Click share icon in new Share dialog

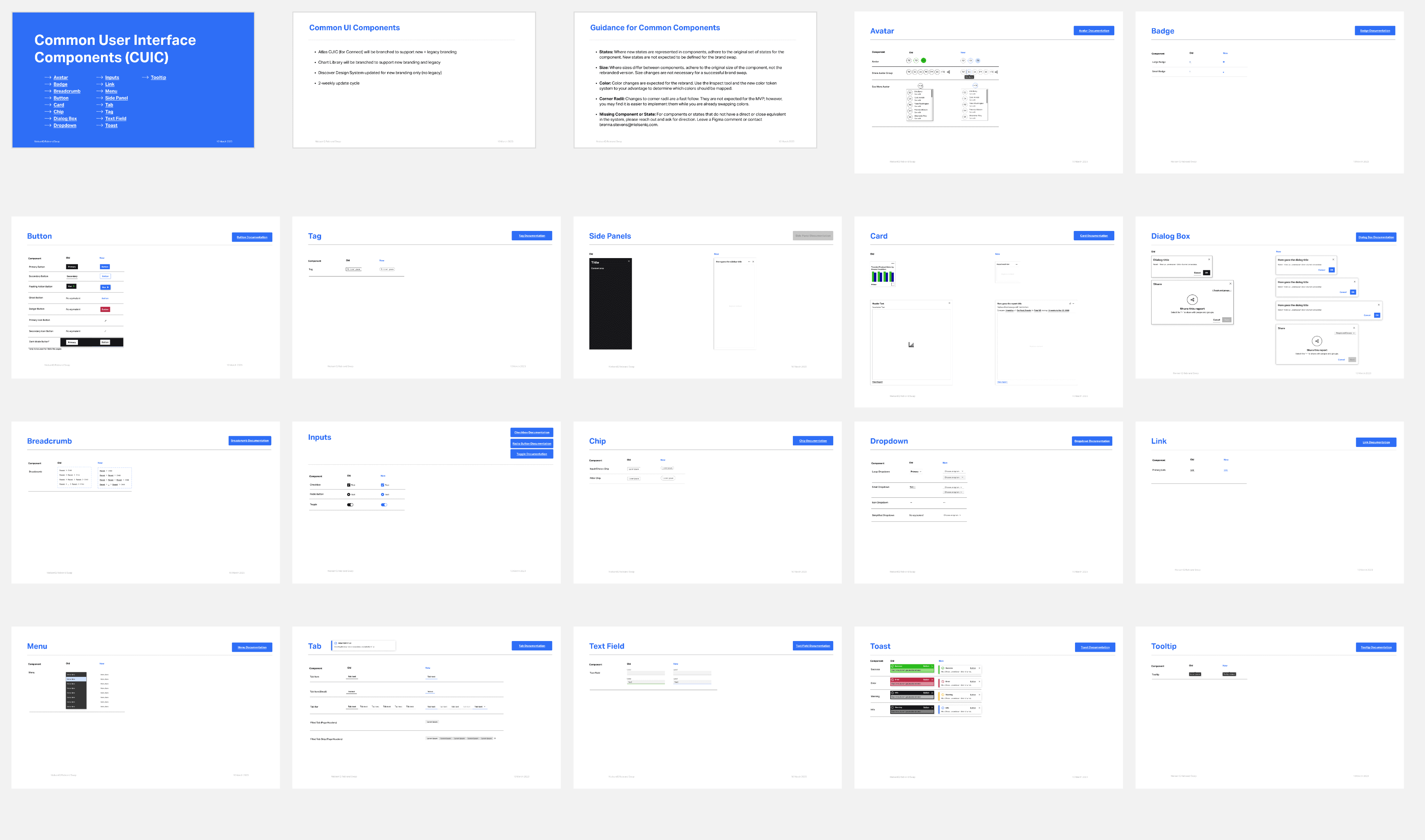tap(1317, 341)
